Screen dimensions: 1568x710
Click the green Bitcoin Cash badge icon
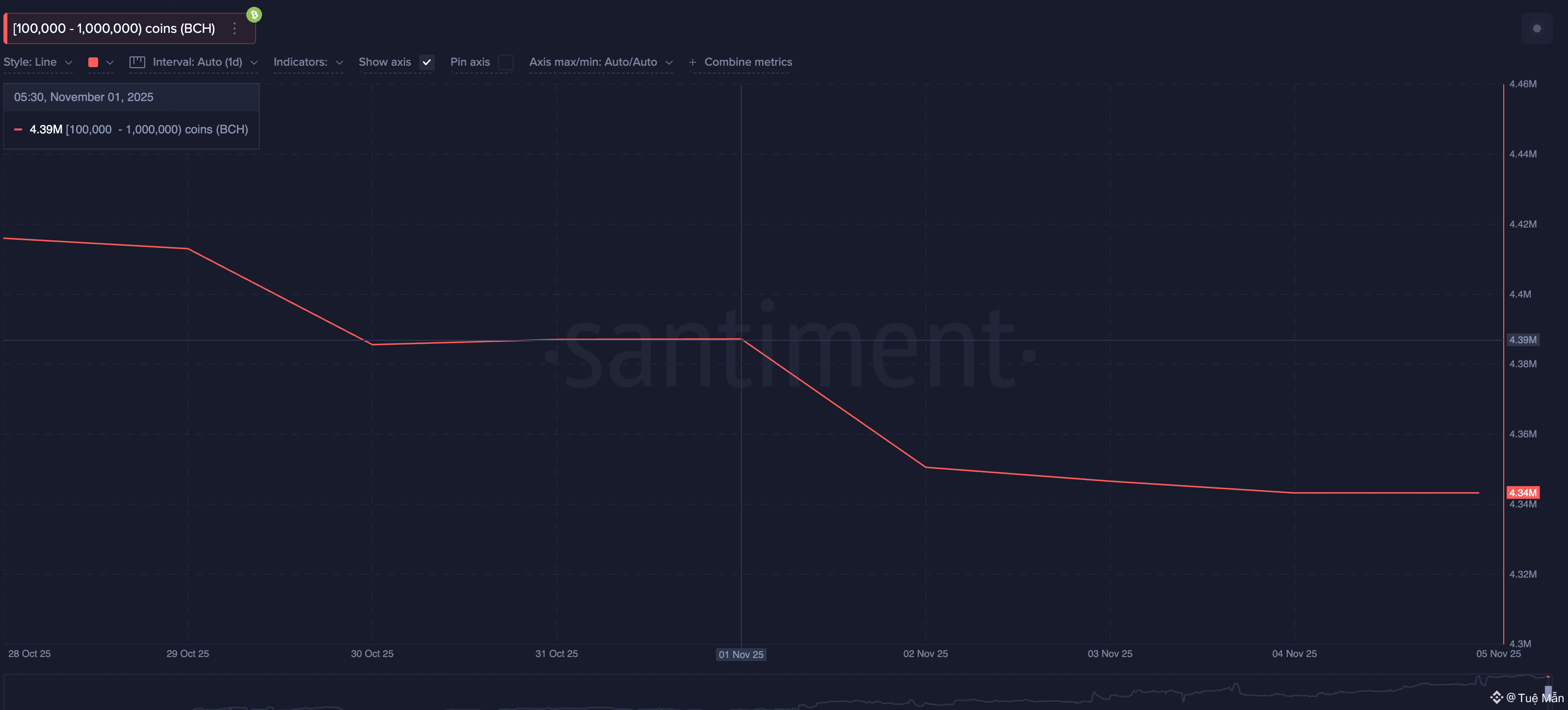pos(254,15)
